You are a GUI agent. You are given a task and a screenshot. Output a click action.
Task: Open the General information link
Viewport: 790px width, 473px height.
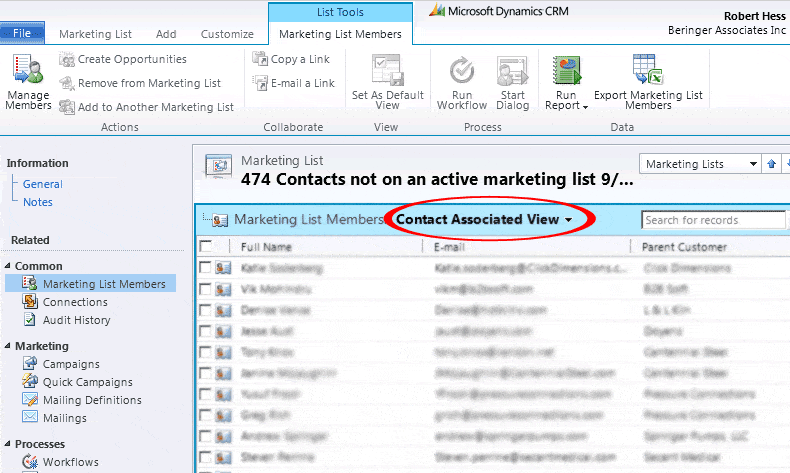(x=43, y=184)
